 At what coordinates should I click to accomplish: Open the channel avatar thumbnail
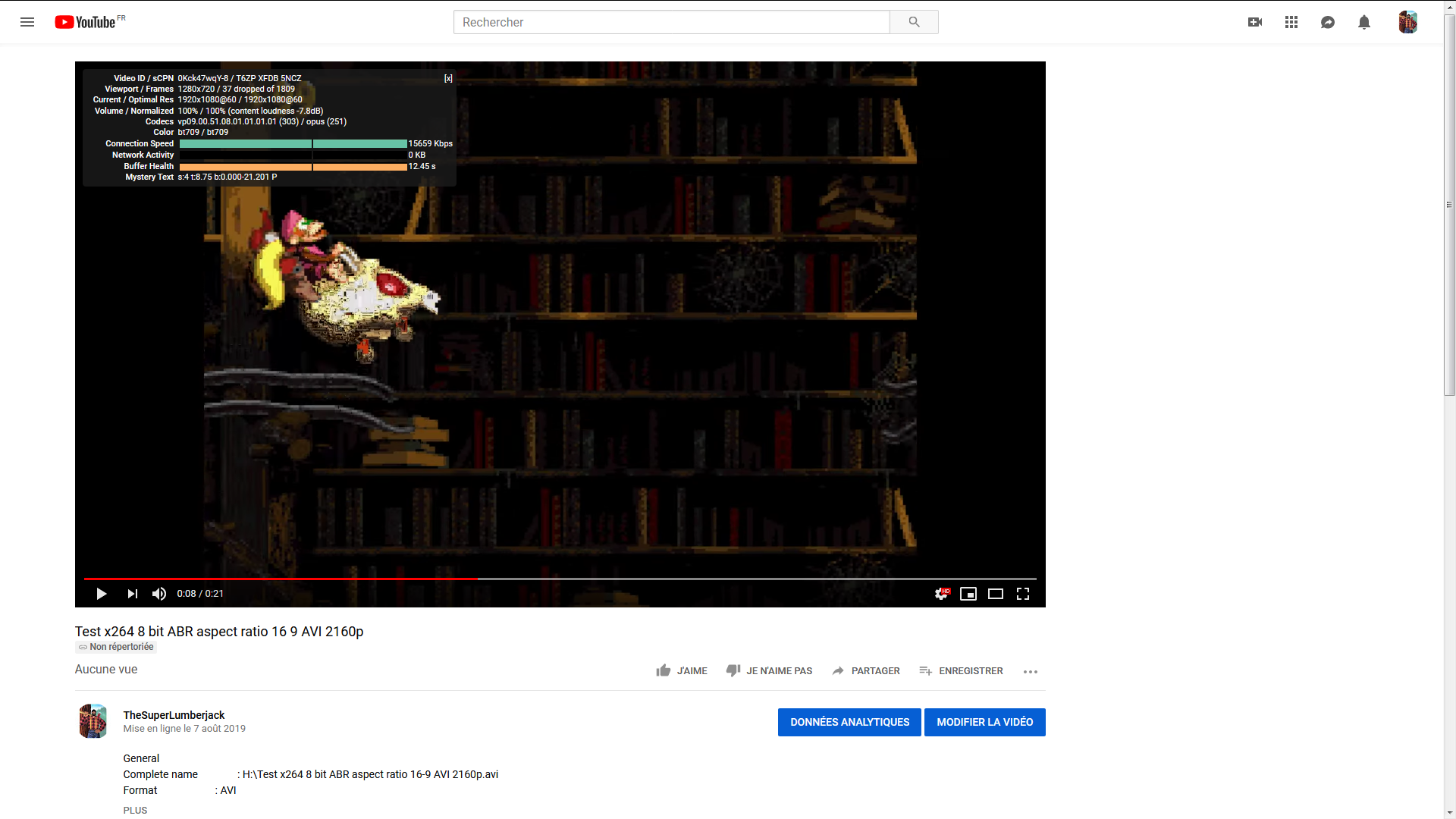pyautogui.click(x=93, y=721)
